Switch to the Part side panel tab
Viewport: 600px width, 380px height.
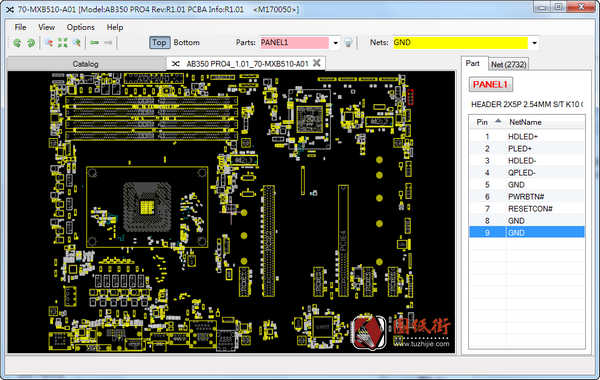click(x=473, y=64)
